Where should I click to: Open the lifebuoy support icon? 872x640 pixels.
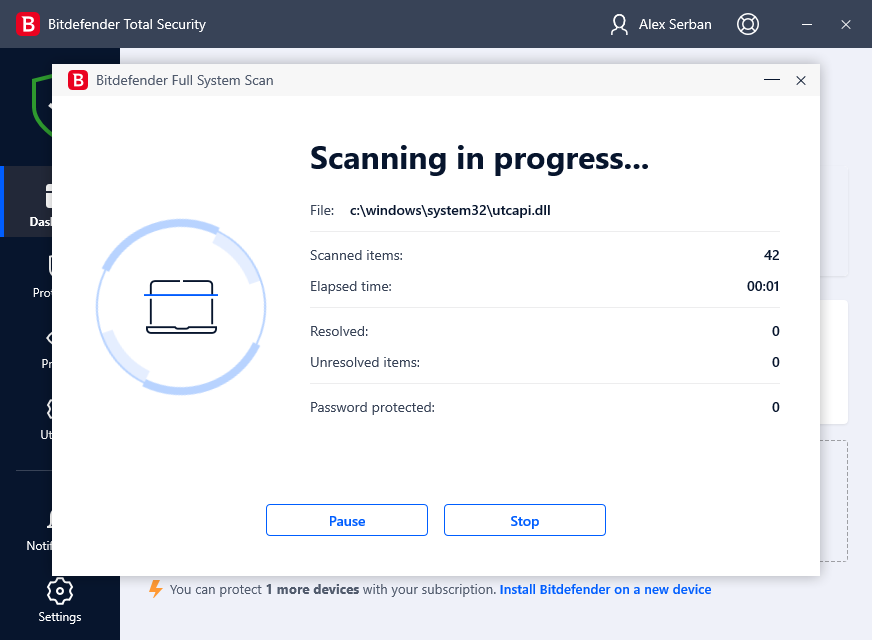pyautogui.click(x=747, y=24)
